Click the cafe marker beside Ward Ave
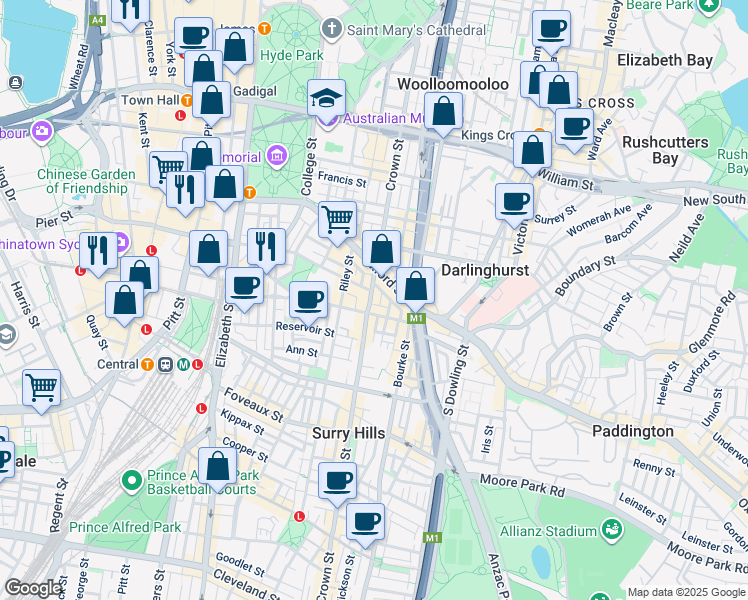Viewport: 748px width, 600px height. [574, 128]
